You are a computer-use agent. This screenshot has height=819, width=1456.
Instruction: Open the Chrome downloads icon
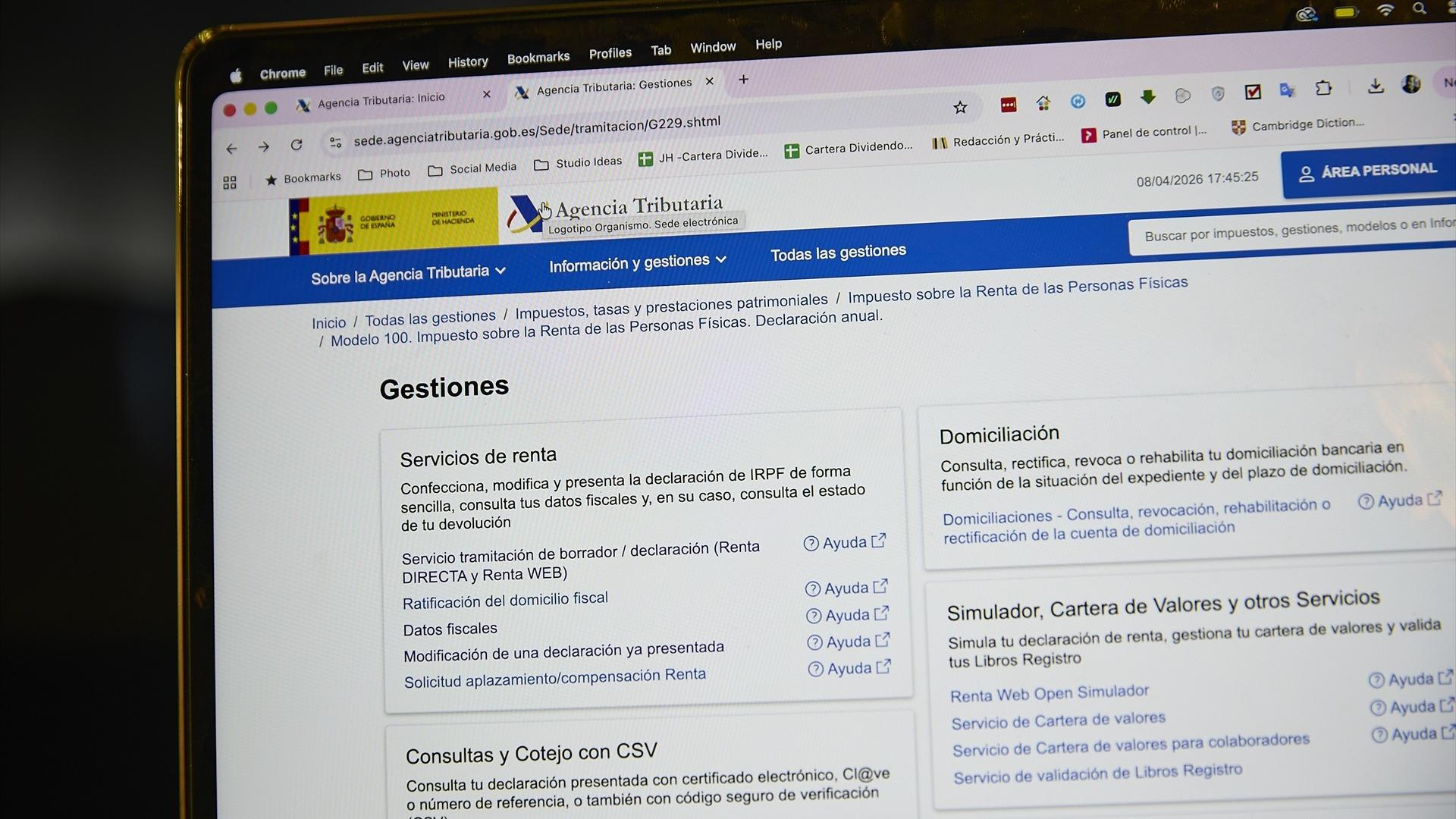1376,86
